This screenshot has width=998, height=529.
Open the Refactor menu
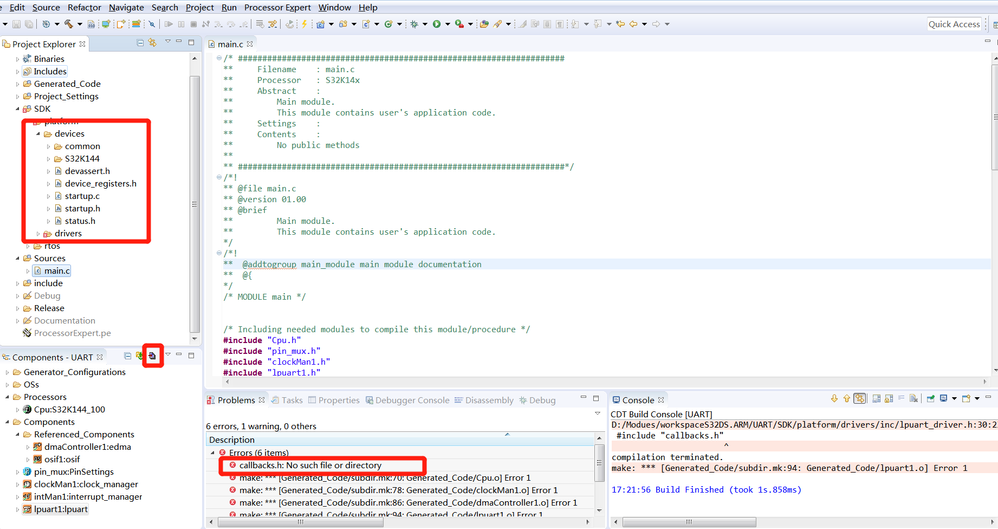click(x=84, y=8)
